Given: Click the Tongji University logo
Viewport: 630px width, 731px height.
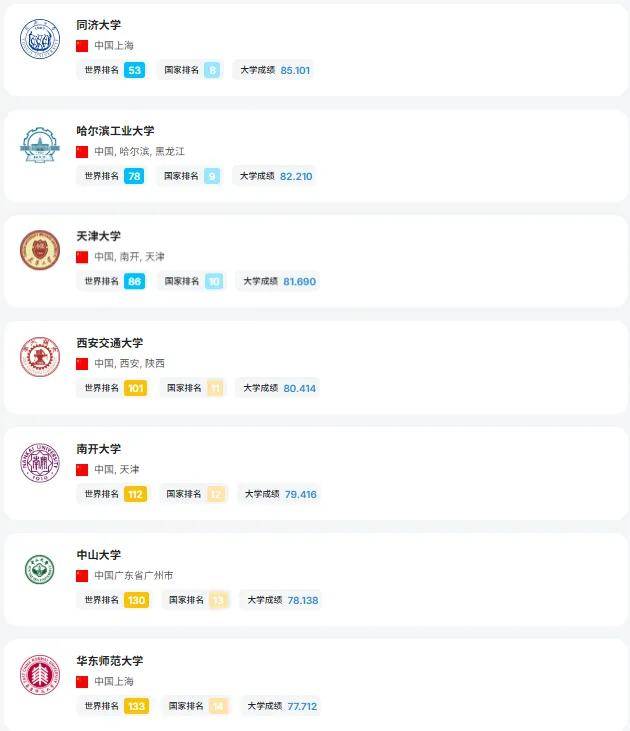Looking at the screenshot, I should point(40,39).
